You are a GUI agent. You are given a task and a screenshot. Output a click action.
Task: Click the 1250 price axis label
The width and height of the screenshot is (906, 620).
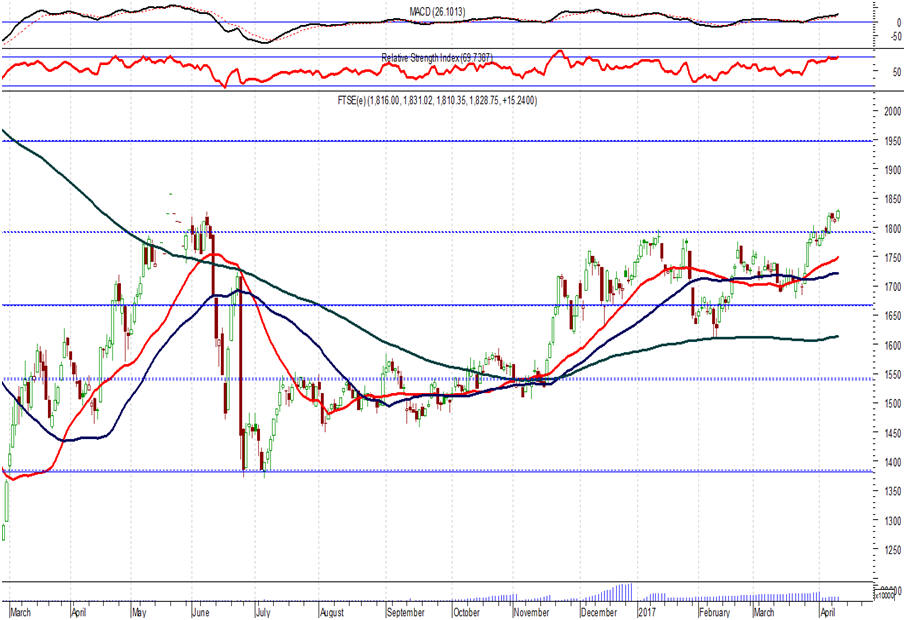892,550
